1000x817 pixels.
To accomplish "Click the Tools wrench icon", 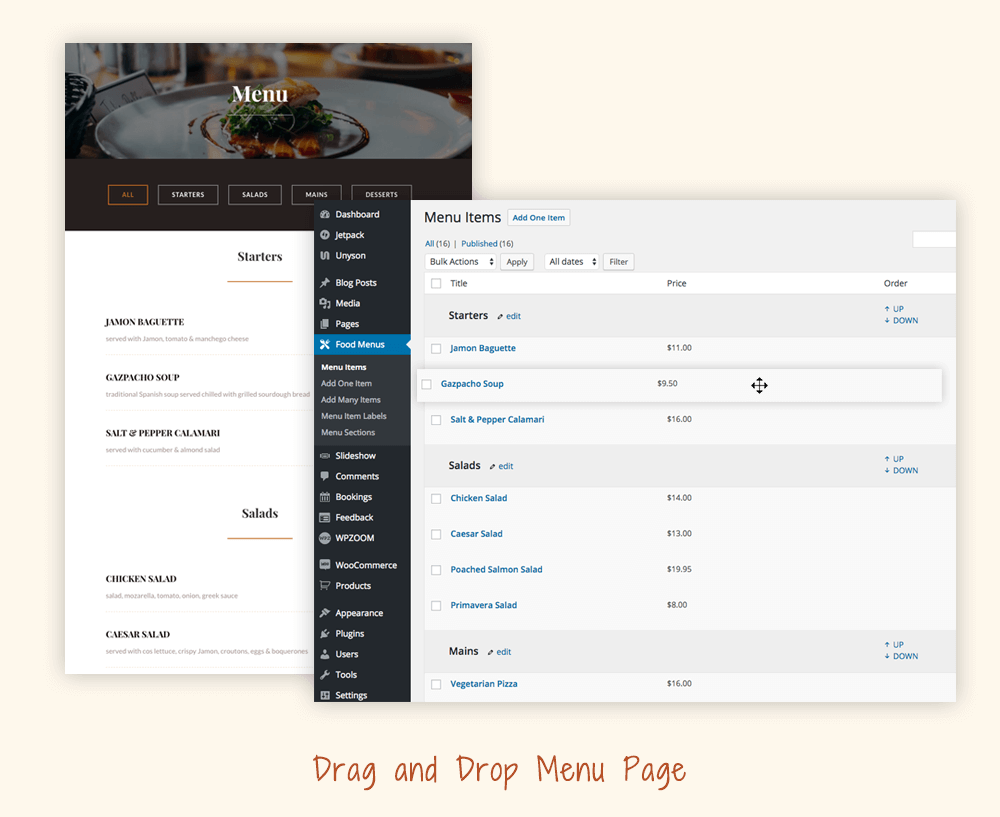I will (325, 674).
